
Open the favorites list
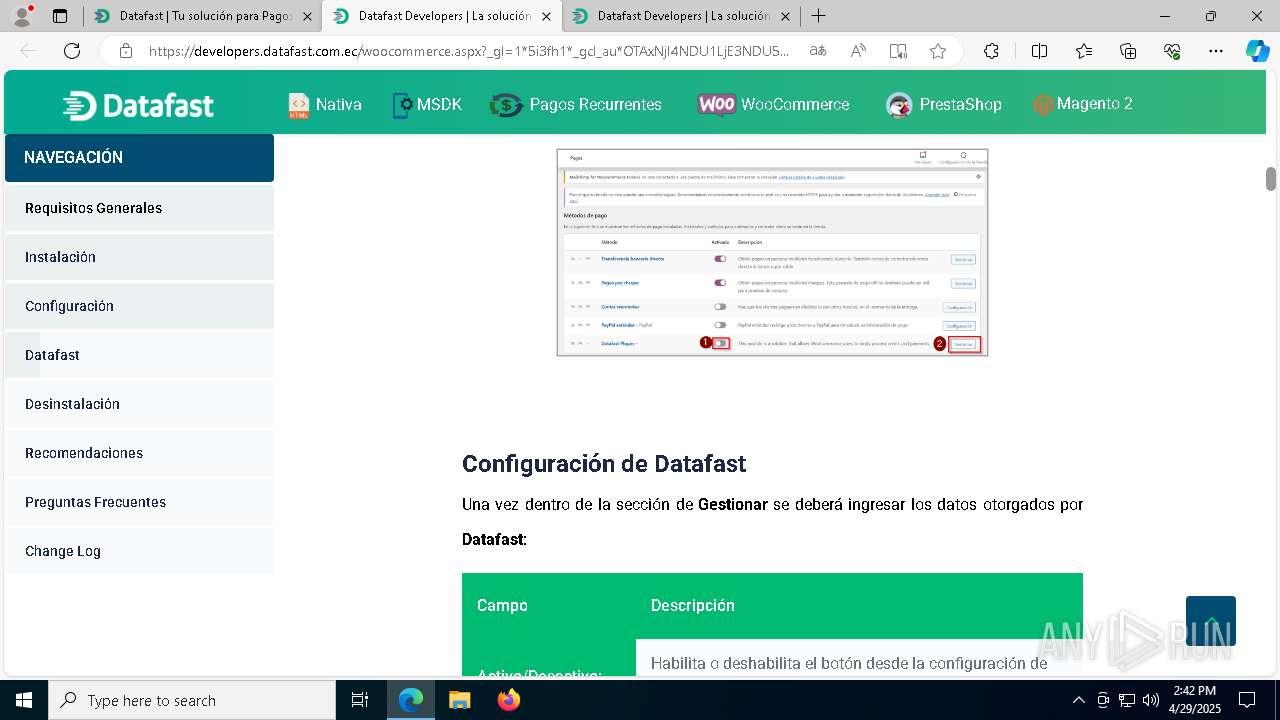1084,51
